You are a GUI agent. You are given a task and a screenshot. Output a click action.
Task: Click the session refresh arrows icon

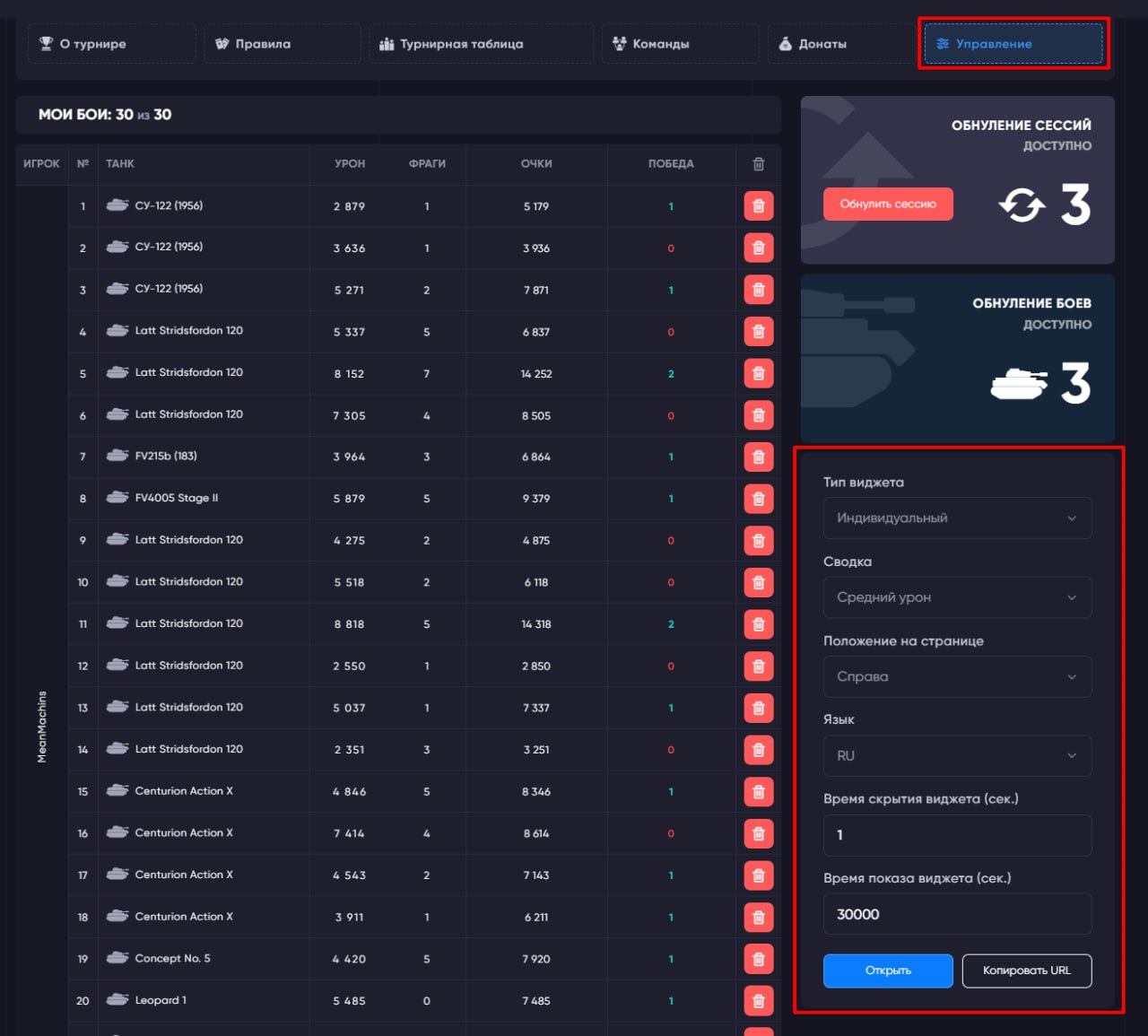coord(1022,205)
